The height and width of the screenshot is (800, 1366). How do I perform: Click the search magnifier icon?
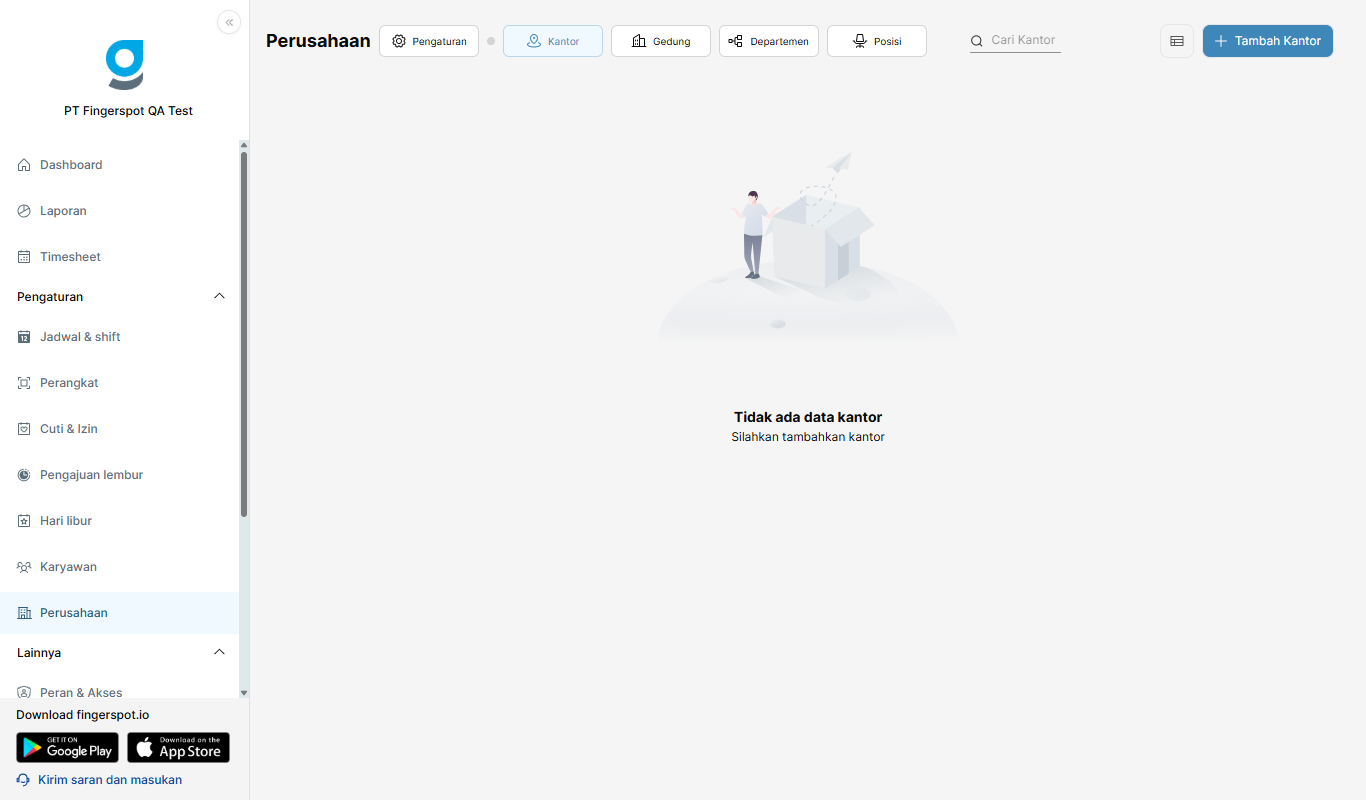(x=977, y=41)
